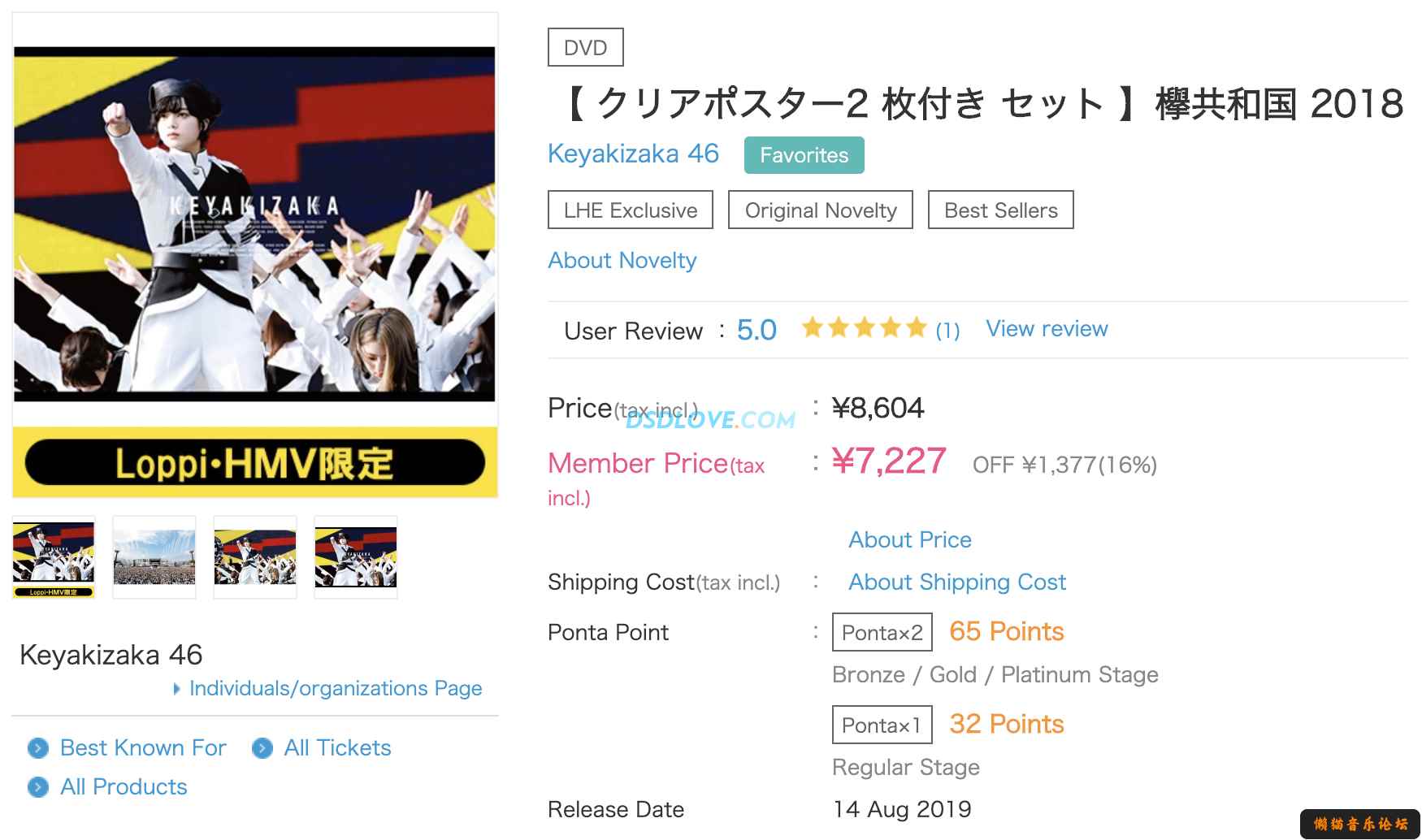Viewport: 1422px width, 840px height.
Task: Click the main product cover image
Action: (255, 224)
